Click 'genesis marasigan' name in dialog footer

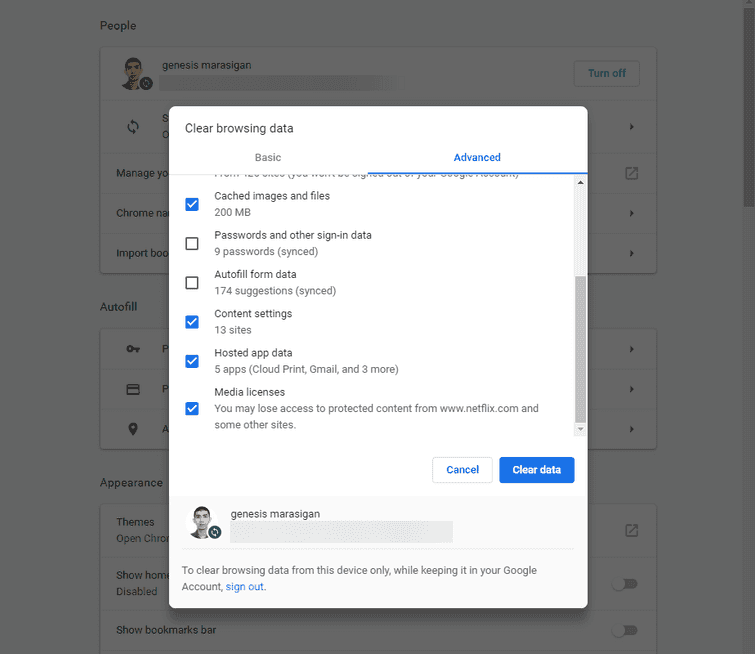[275, 514]
